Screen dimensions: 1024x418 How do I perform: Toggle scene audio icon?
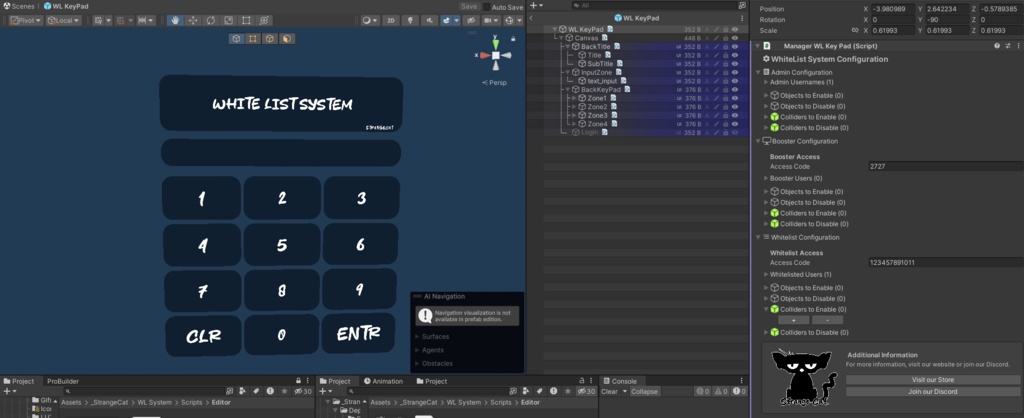point(429,20)
